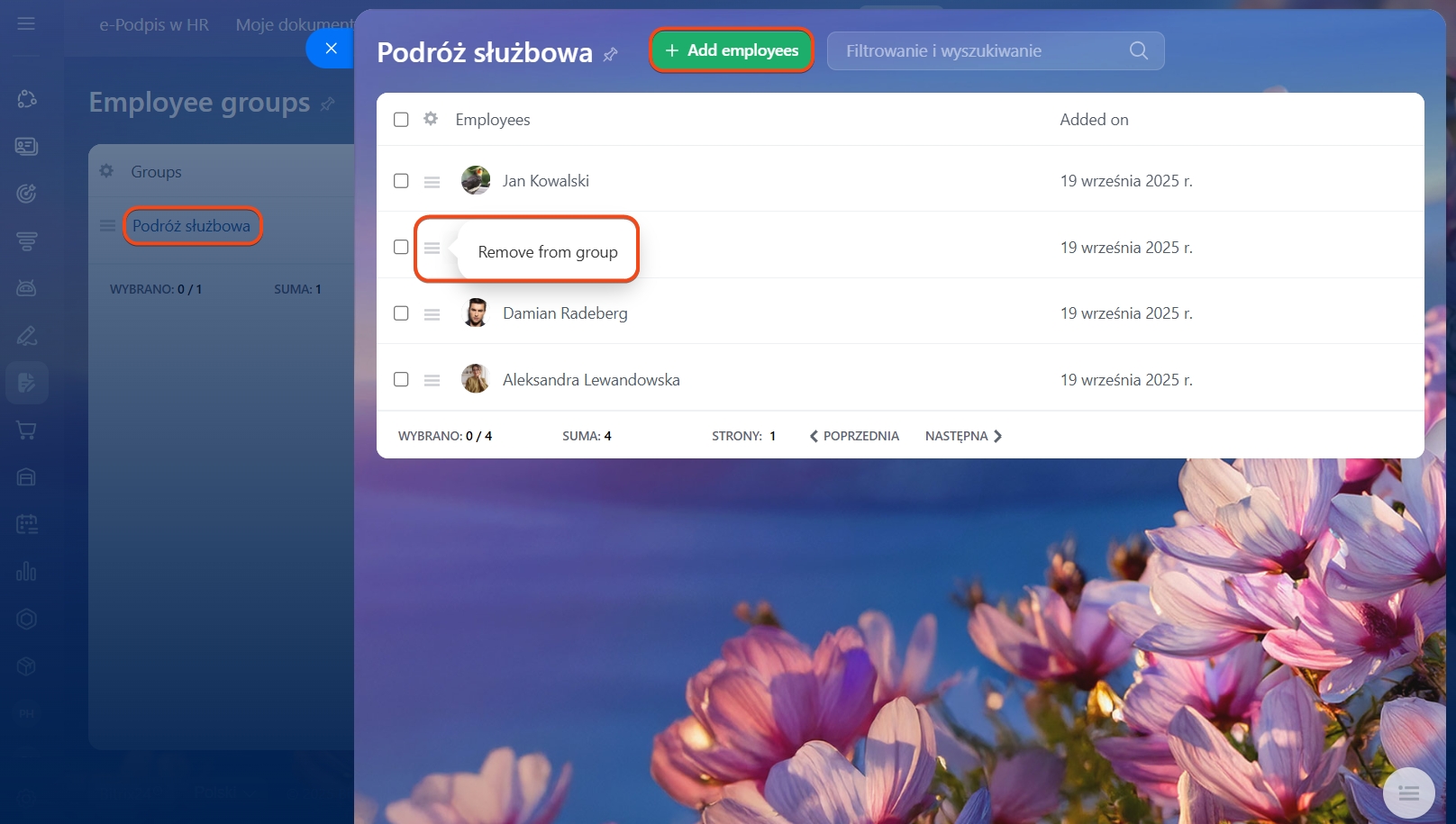Open the hamburger menu in the left sidebar
This screenshot has width=1456, height=824.
(26, 23)
